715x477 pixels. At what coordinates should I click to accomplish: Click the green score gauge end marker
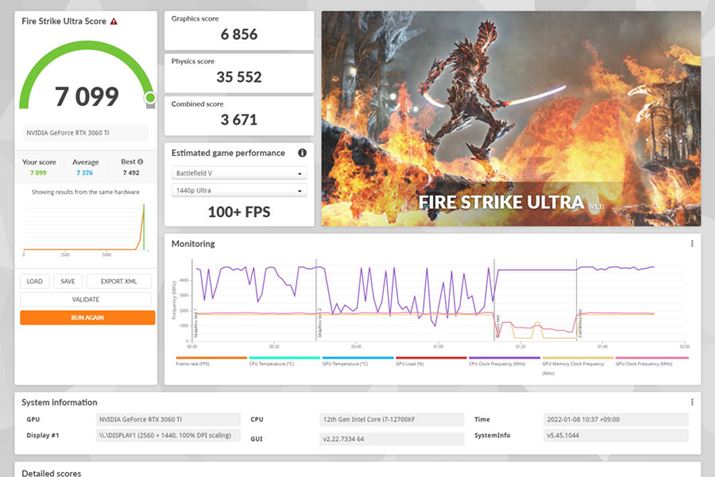150,97
